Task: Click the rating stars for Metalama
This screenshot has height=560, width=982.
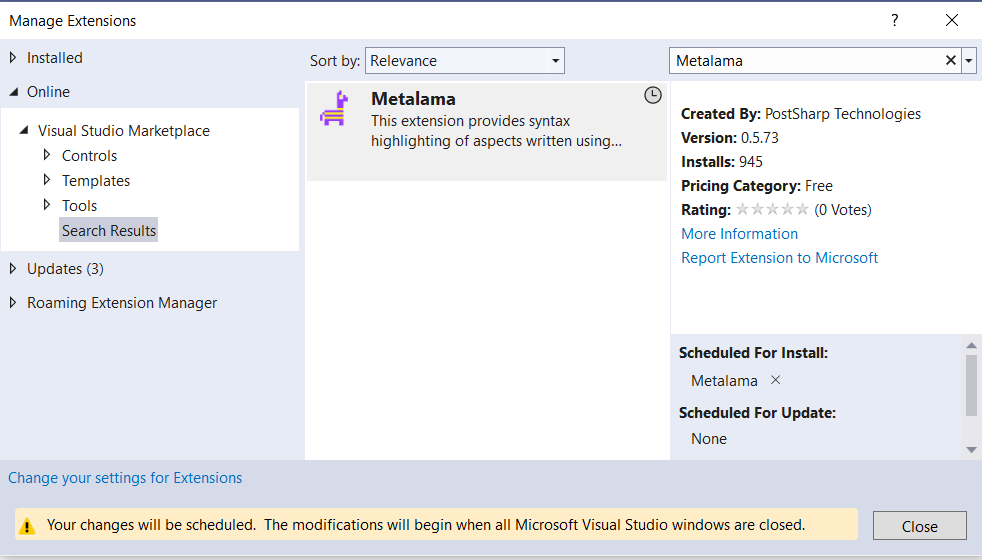Action: (x=772, y=210)
